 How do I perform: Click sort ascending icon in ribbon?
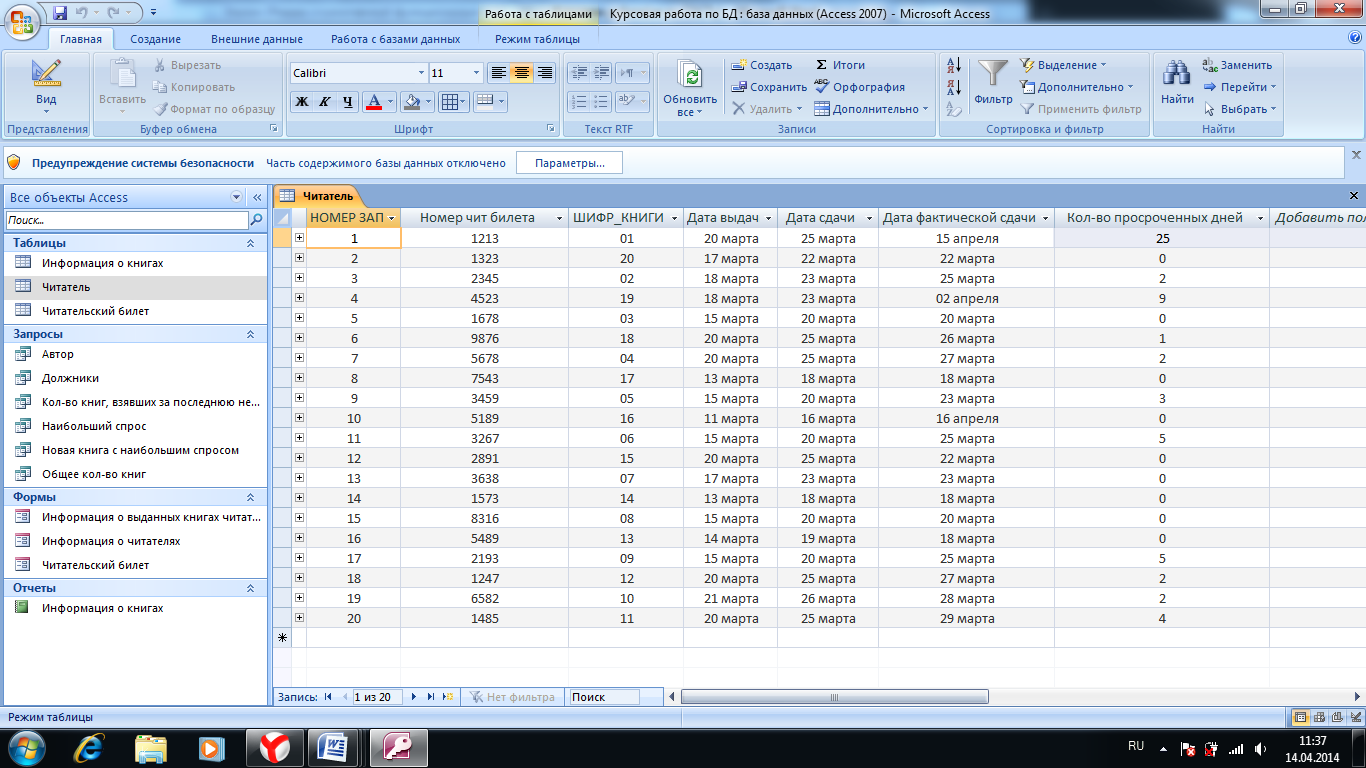point(954,65)
